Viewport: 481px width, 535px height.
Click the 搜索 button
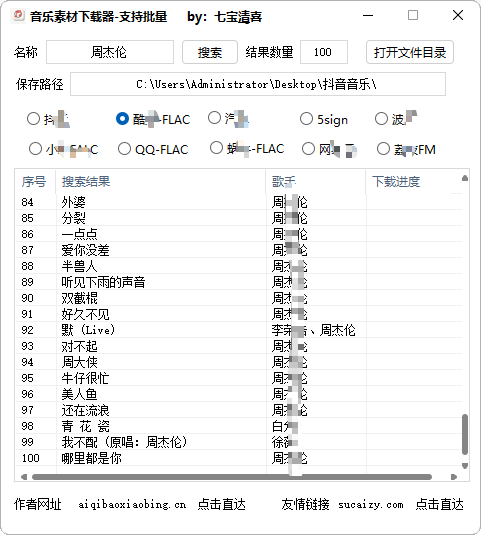click(210, 52)
